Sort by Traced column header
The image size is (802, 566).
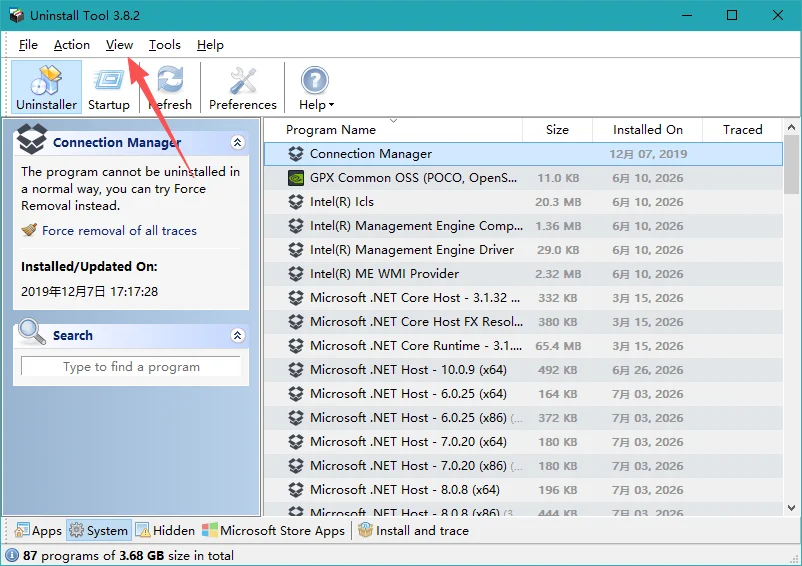[742, 130]
